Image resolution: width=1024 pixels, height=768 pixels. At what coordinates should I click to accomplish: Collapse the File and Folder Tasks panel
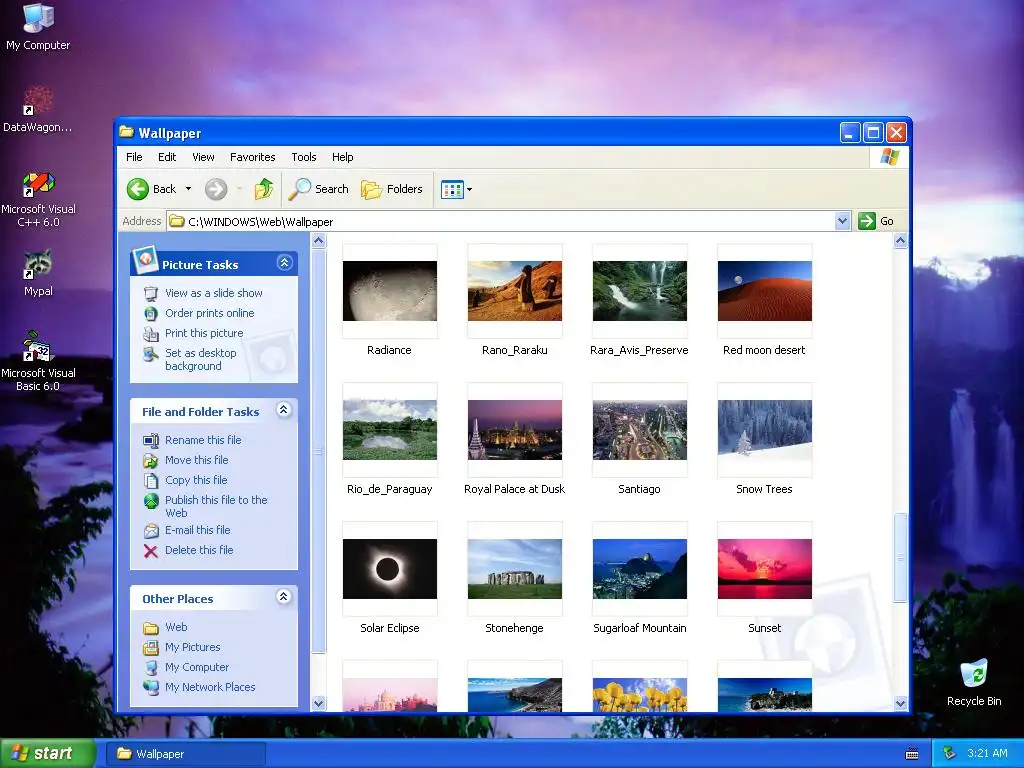283,410
